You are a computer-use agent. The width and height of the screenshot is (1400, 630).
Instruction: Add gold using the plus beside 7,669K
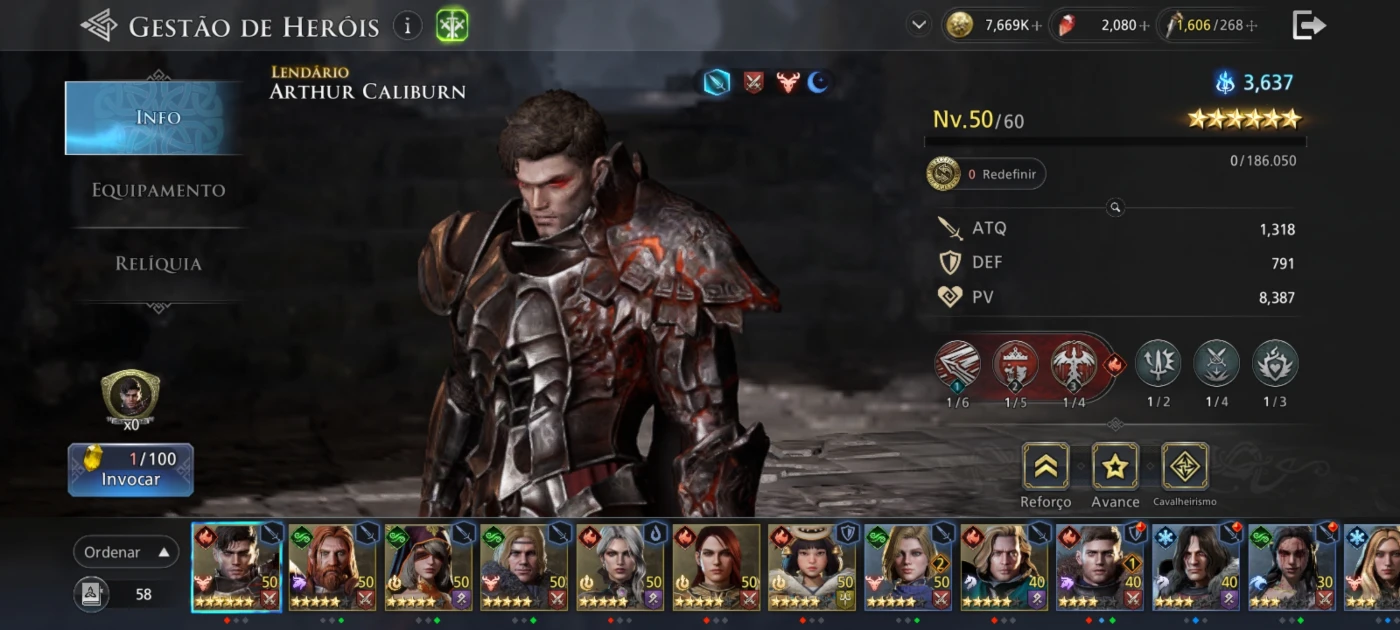click(x=1036, y=26)
